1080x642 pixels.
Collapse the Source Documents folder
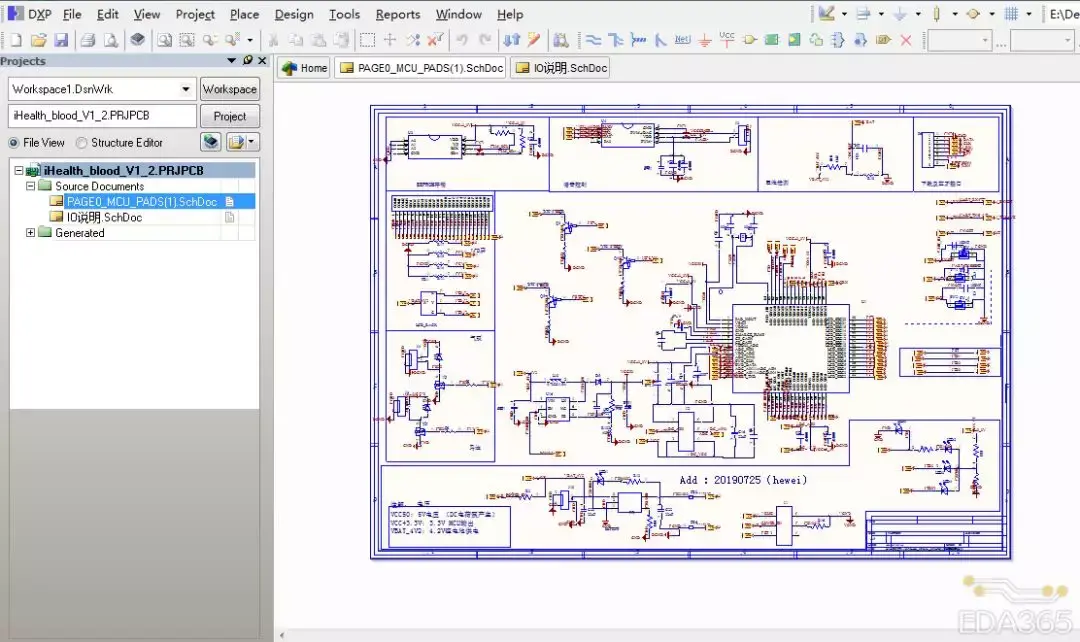30,186
